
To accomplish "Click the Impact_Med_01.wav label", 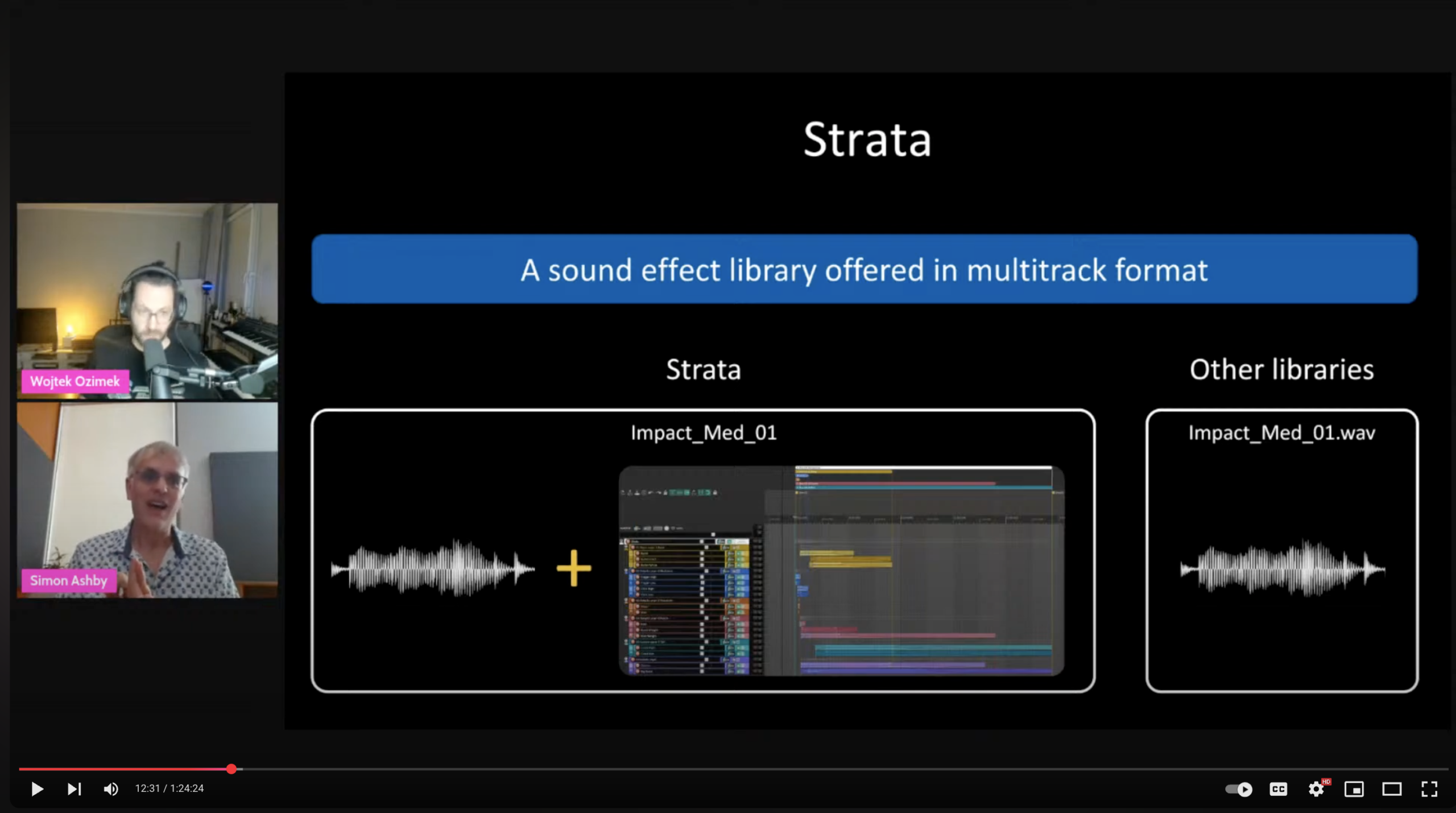I will point(1281,433).
